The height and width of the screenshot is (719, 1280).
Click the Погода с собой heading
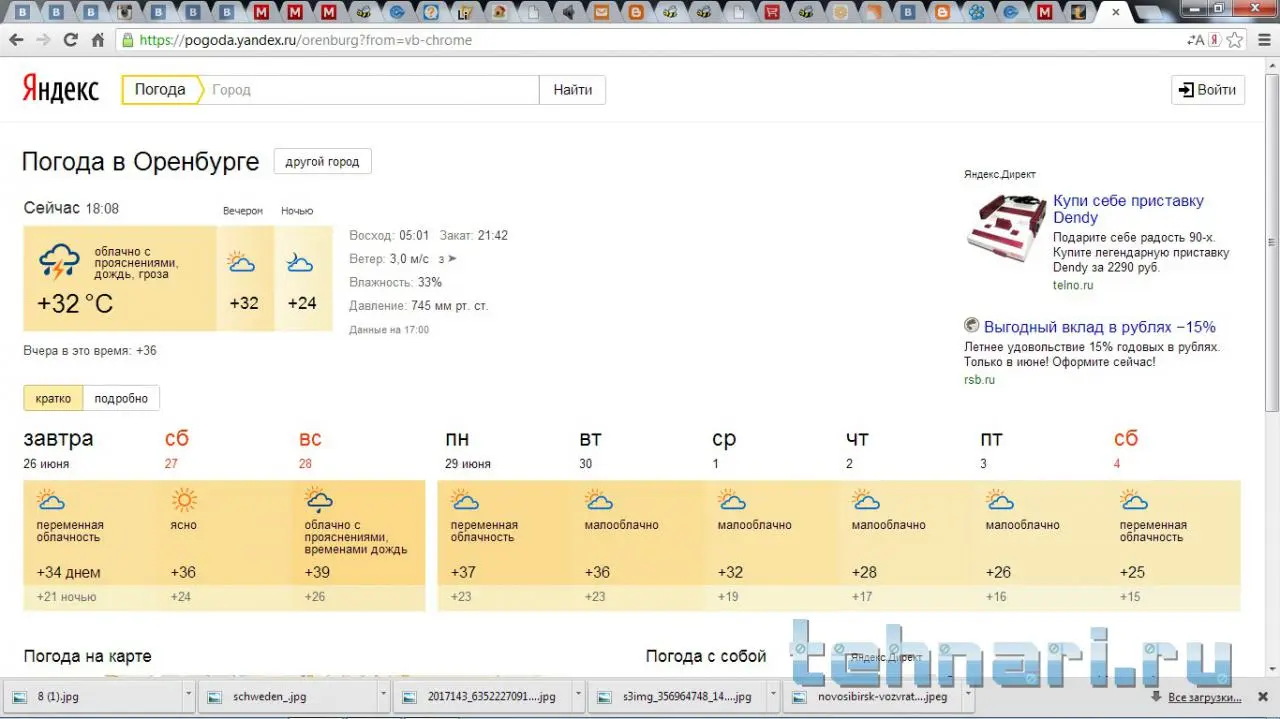(706, 656)
